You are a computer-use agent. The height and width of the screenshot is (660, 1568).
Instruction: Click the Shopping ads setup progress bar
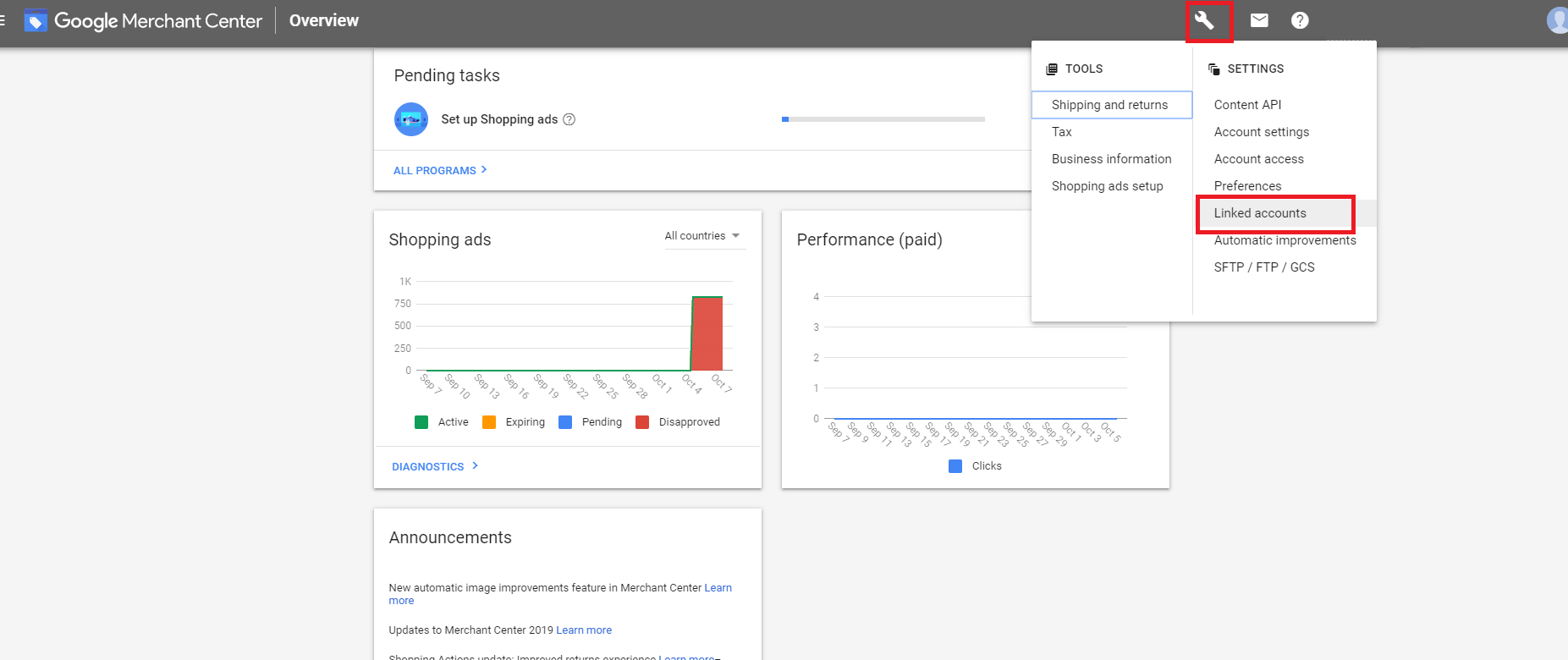[883, 119]
